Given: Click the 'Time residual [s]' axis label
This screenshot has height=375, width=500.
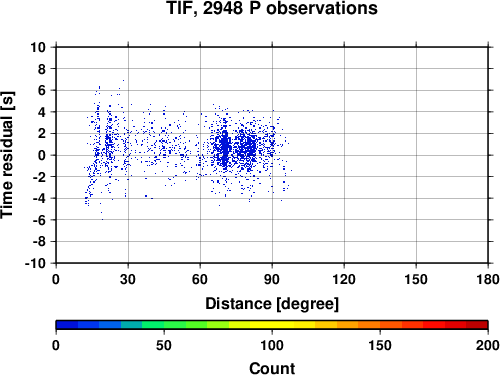Looking at the screenshot, I should click(7, 155).
